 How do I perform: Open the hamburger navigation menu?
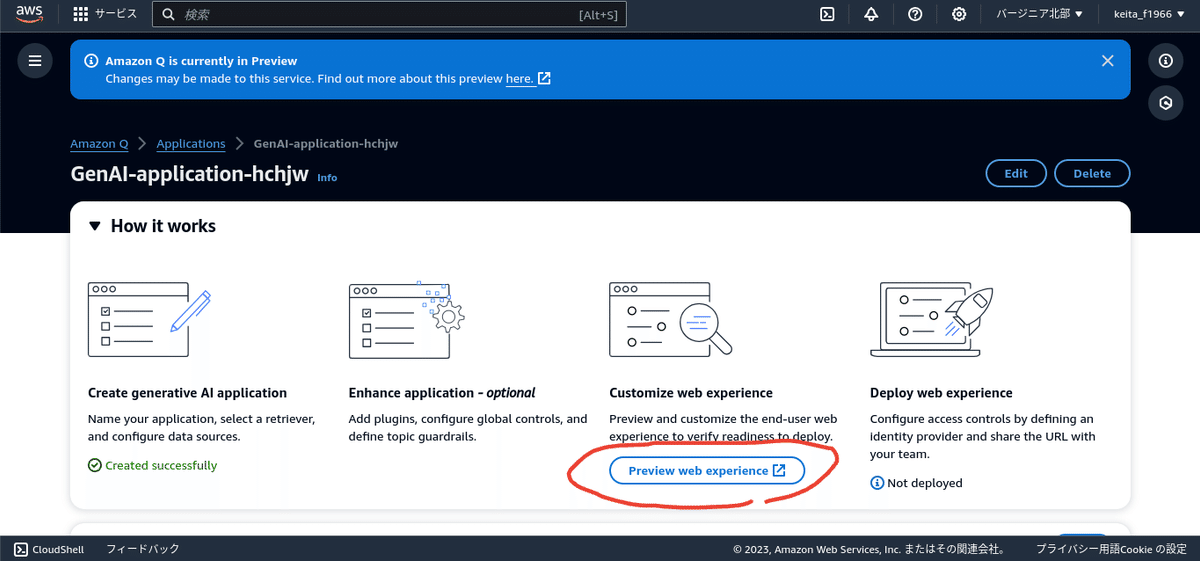tap(35, 61)
